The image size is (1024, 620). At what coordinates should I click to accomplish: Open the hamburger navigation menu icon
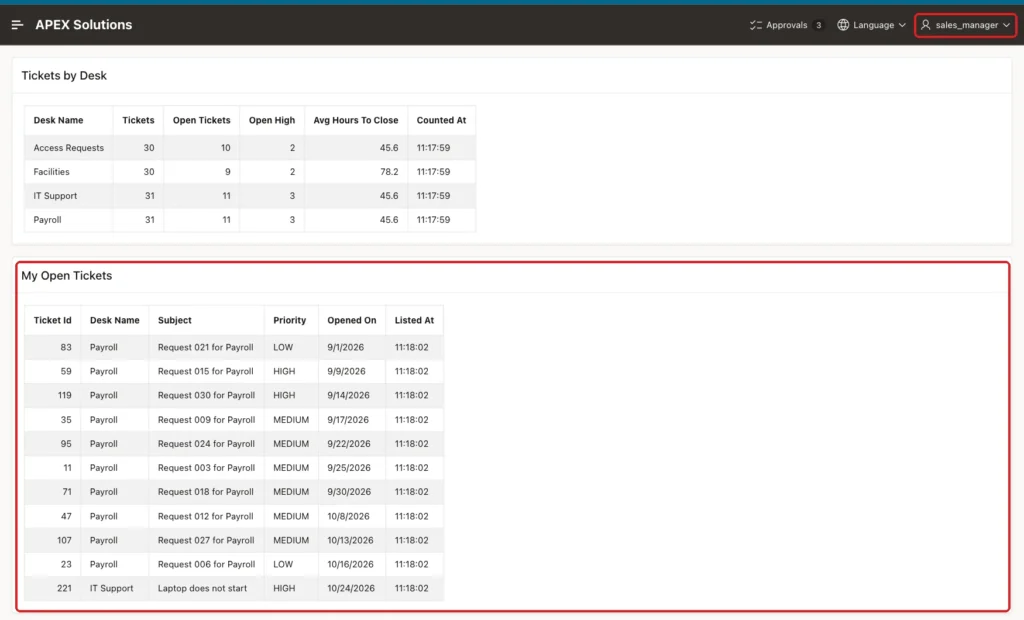click(x=18, y=25)
